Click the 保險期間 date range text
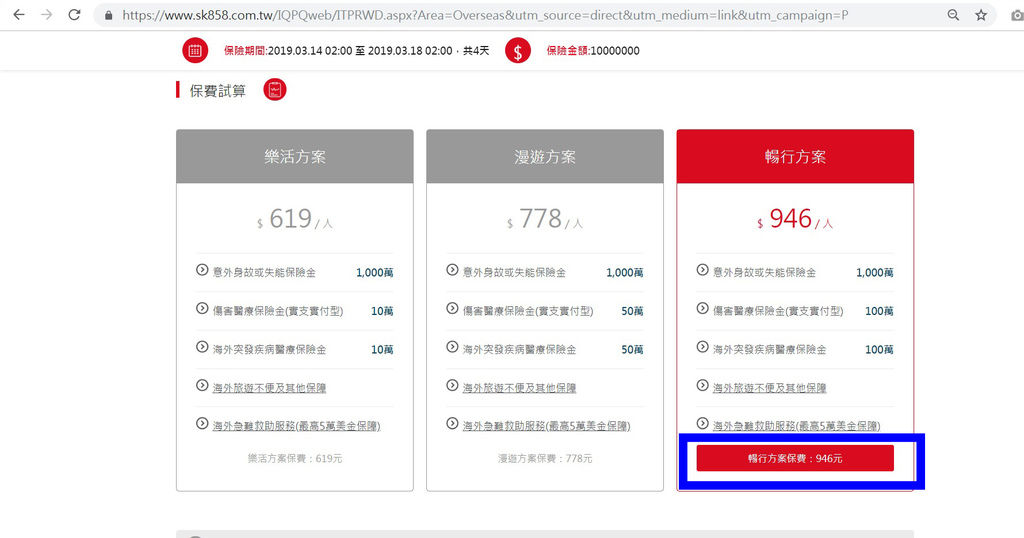1024x538 pixels. coord(357,51)
